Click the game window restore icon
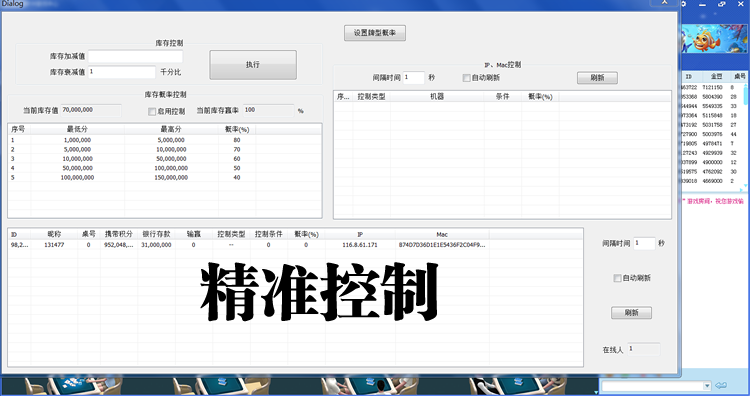 point(722,4)
